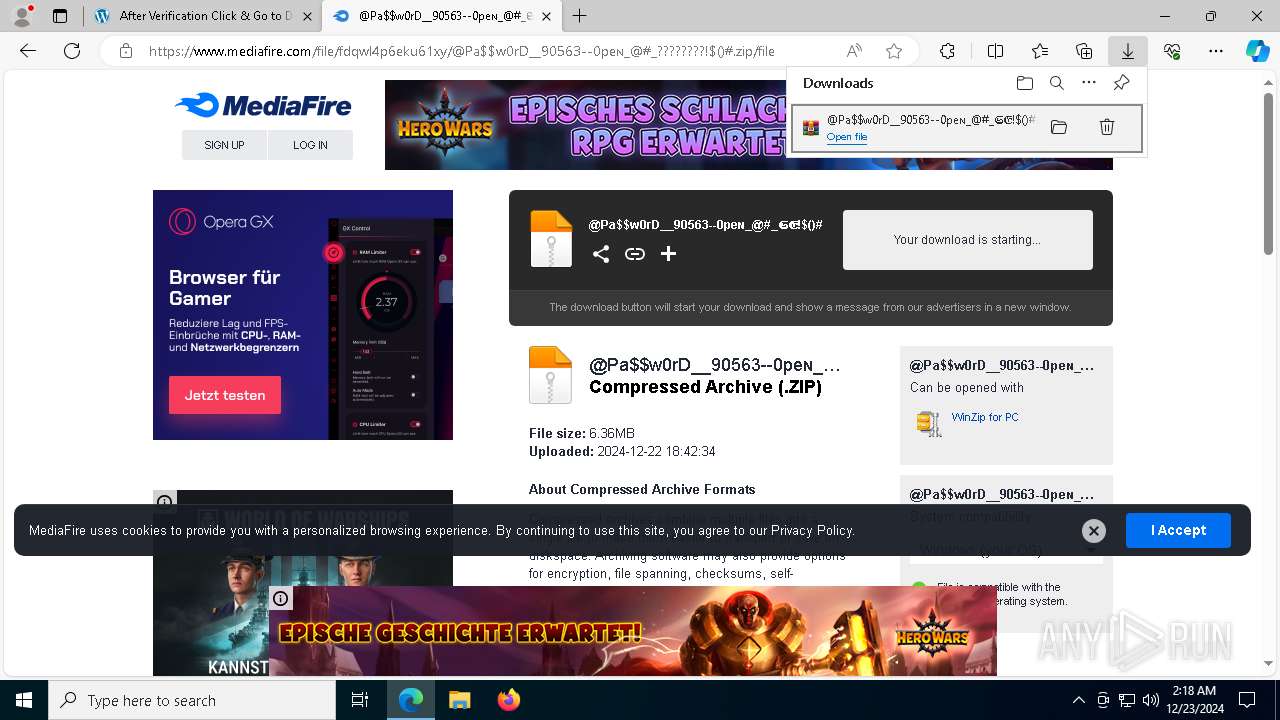Close the MediaFire tab
The height and width of the screenshot is (720, 1280).
coord(546,16)
